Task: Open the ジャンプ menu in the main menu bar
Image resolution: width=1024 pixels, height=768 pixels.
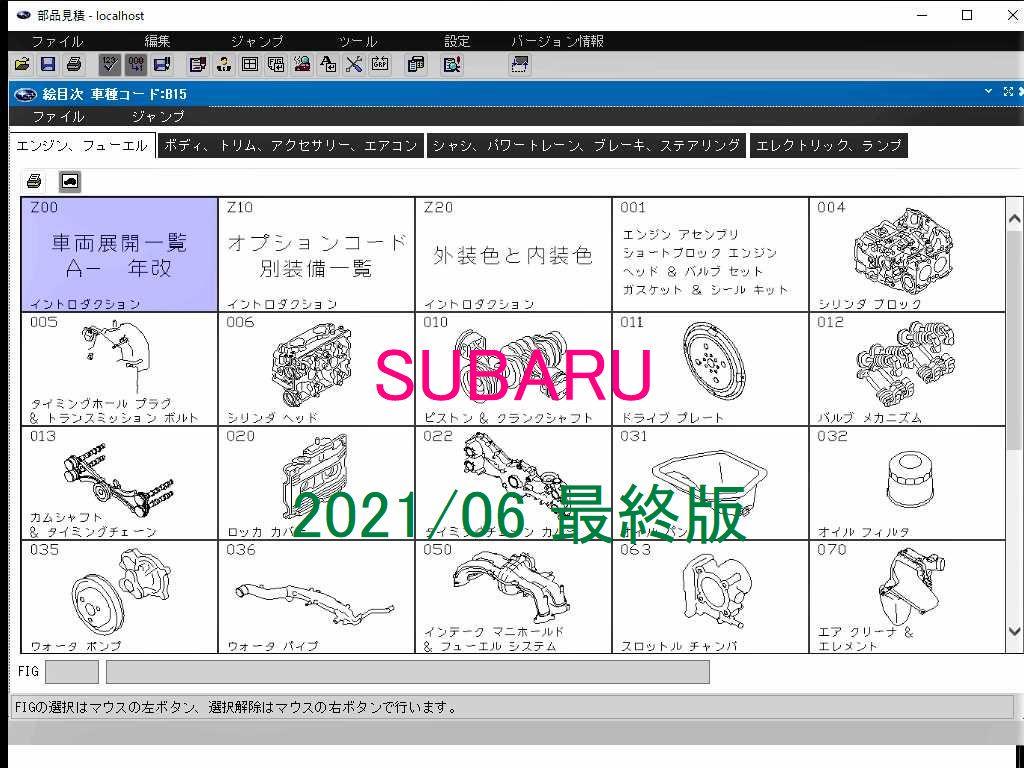Action: pos(256,41)
